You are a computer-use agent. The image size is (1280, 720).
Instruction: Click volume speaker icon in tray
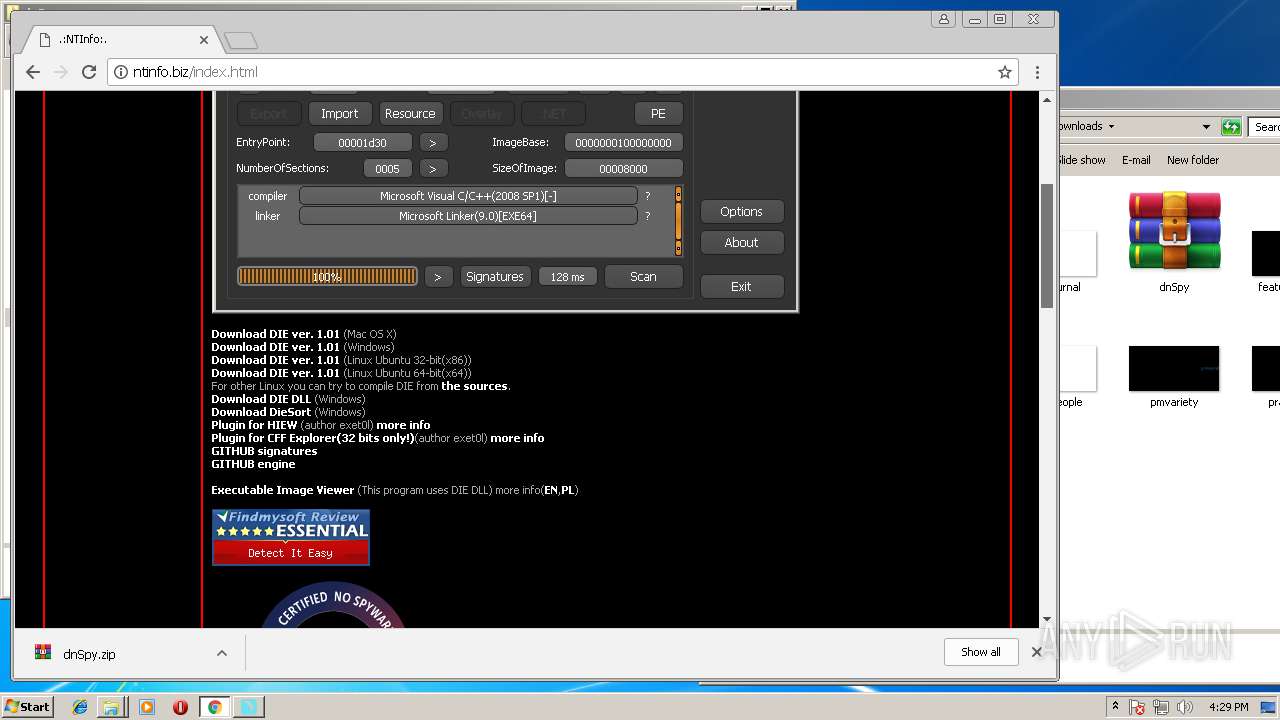pyautogui.click(x=1186, y=707)
